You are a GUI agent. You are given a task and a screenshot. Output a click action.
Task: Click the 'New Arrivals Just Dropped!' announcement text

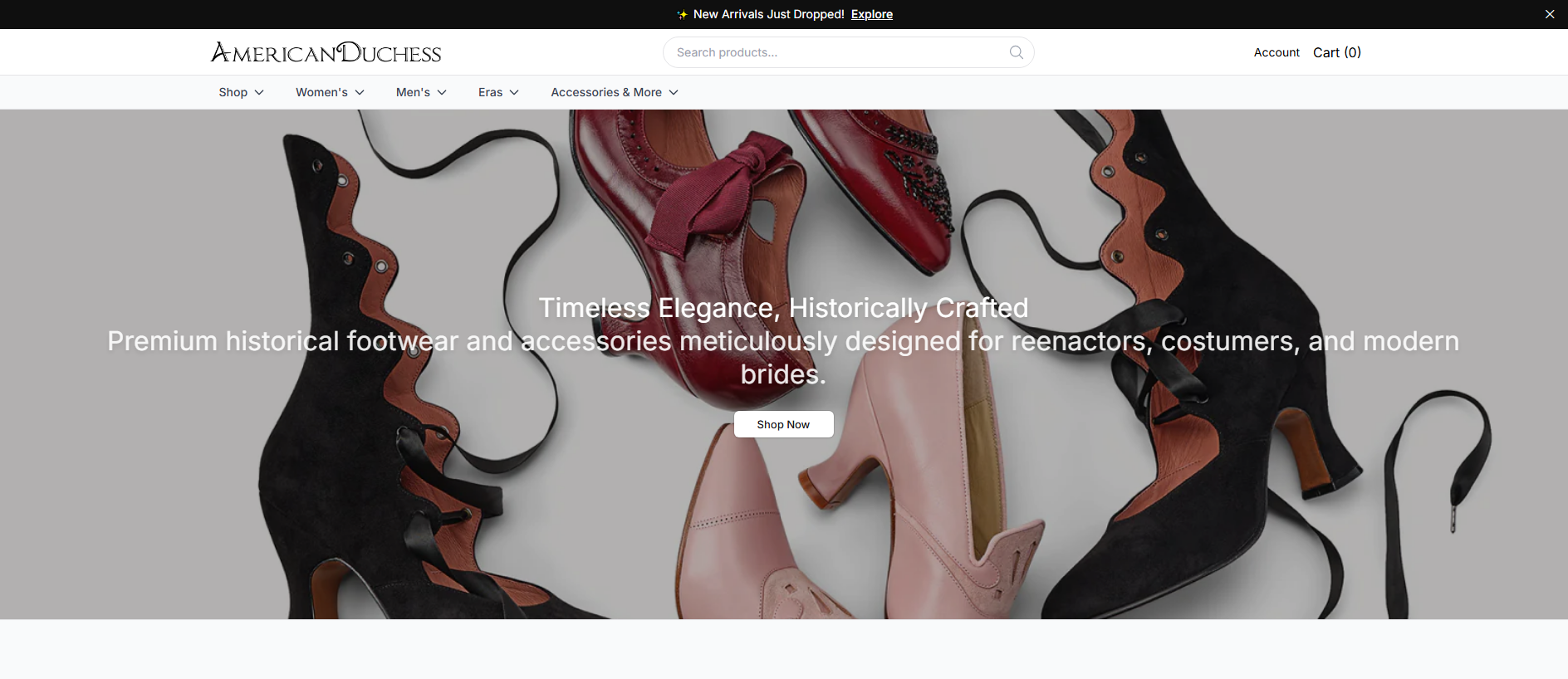coord(768,14)
